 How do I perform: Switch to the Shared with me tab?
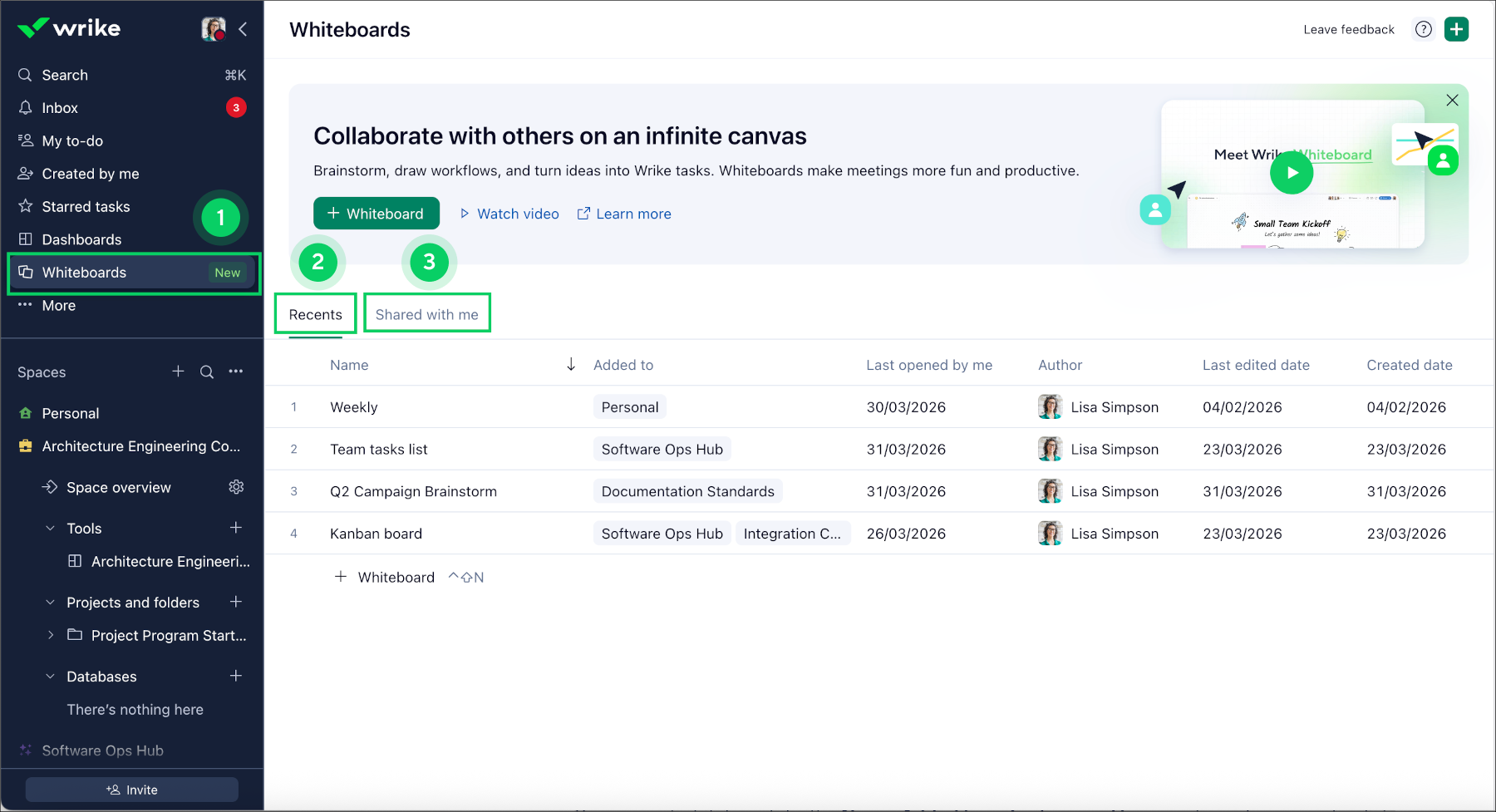coord(426,314)
